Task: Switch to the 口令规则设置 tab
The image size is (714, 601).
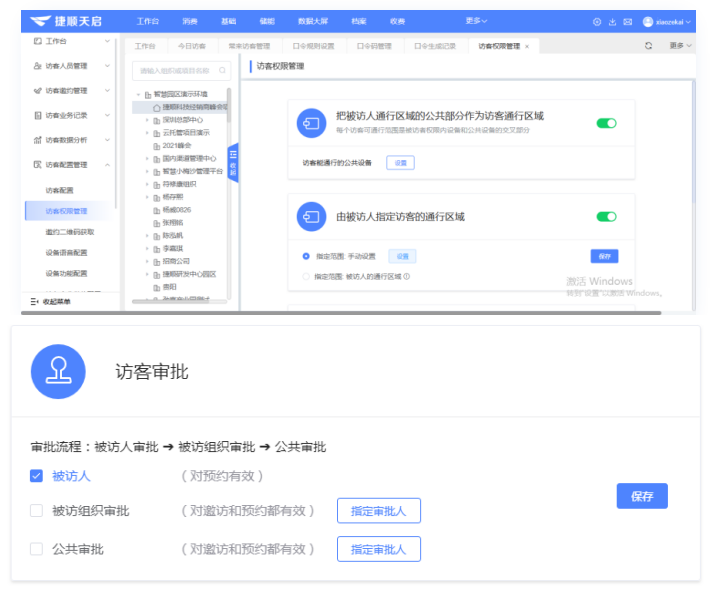Action: tap(313, 46)
